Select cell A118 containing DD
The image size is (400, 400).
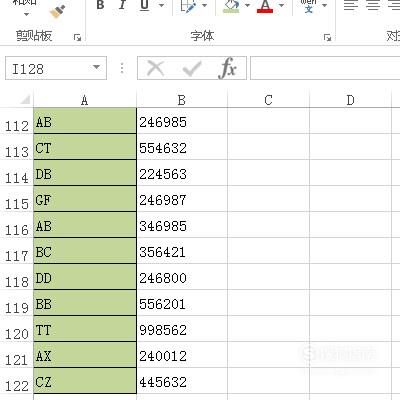pyautogui.click(x=85, y=277)
